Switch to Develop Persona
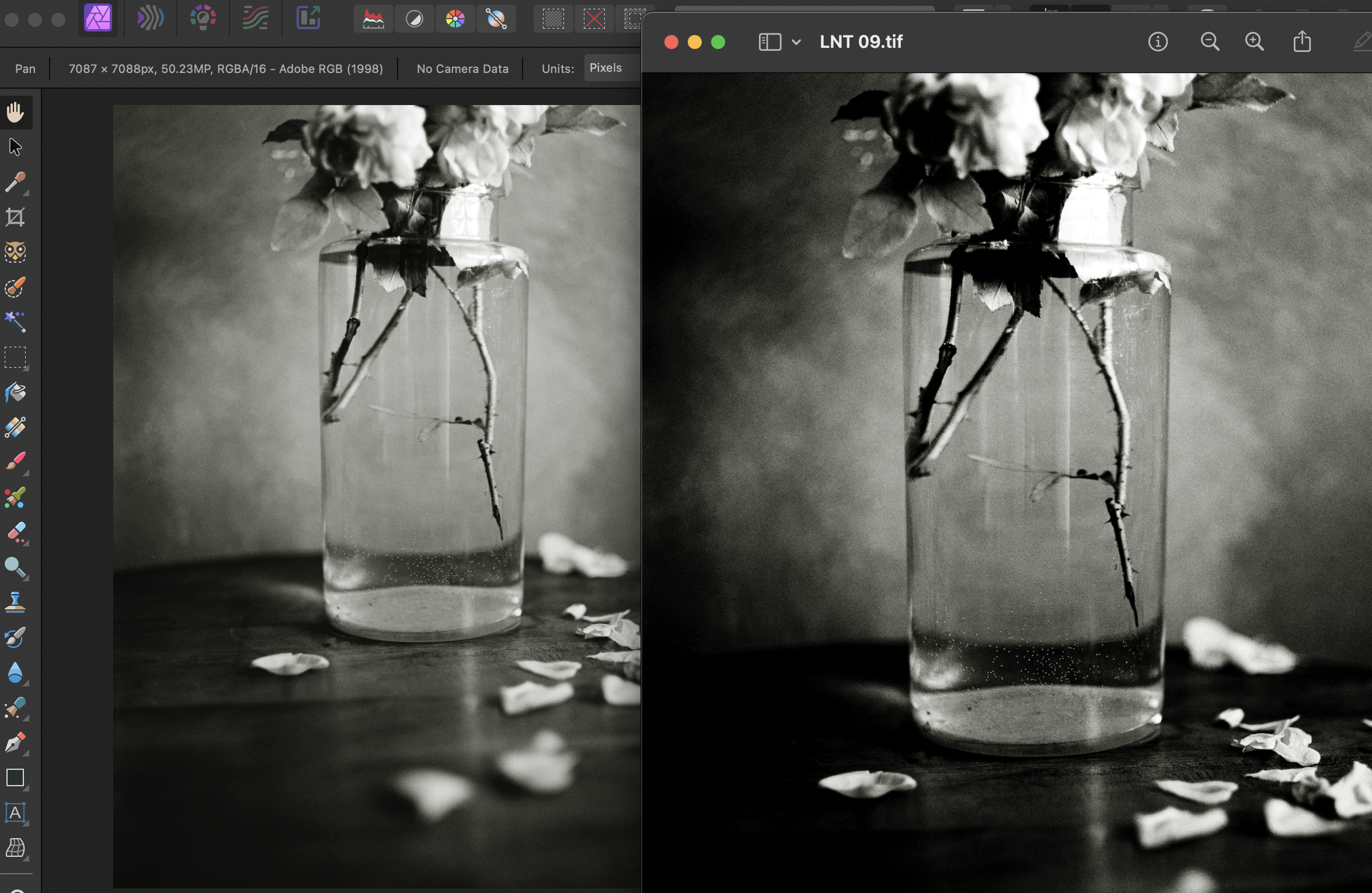This screenshot has width=1372, height=893. pyautogui.click(x=203, y=19)
